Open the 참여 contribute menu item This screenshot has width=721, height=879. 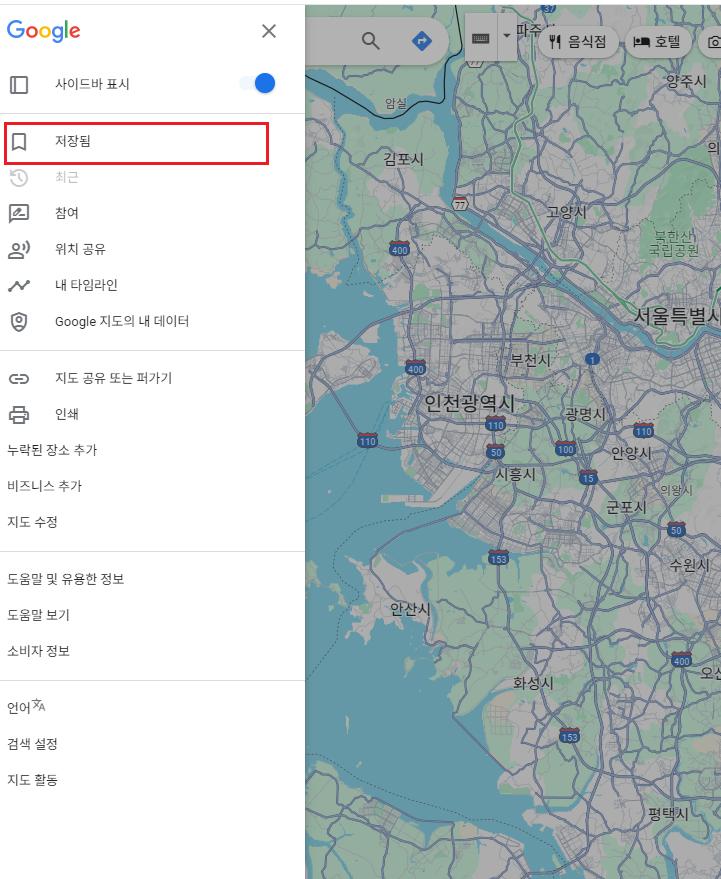151,213
